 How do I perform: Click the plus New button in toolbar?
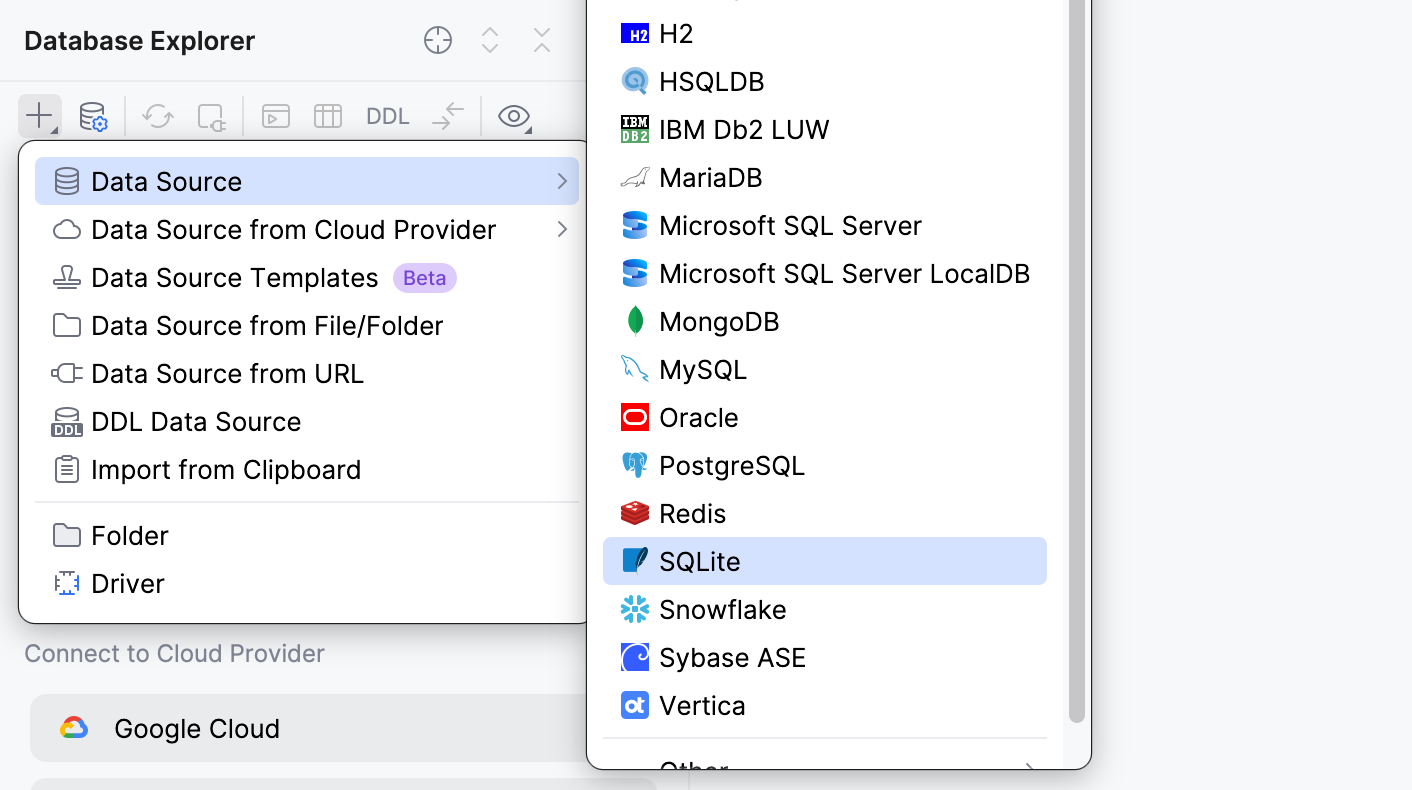40,116
